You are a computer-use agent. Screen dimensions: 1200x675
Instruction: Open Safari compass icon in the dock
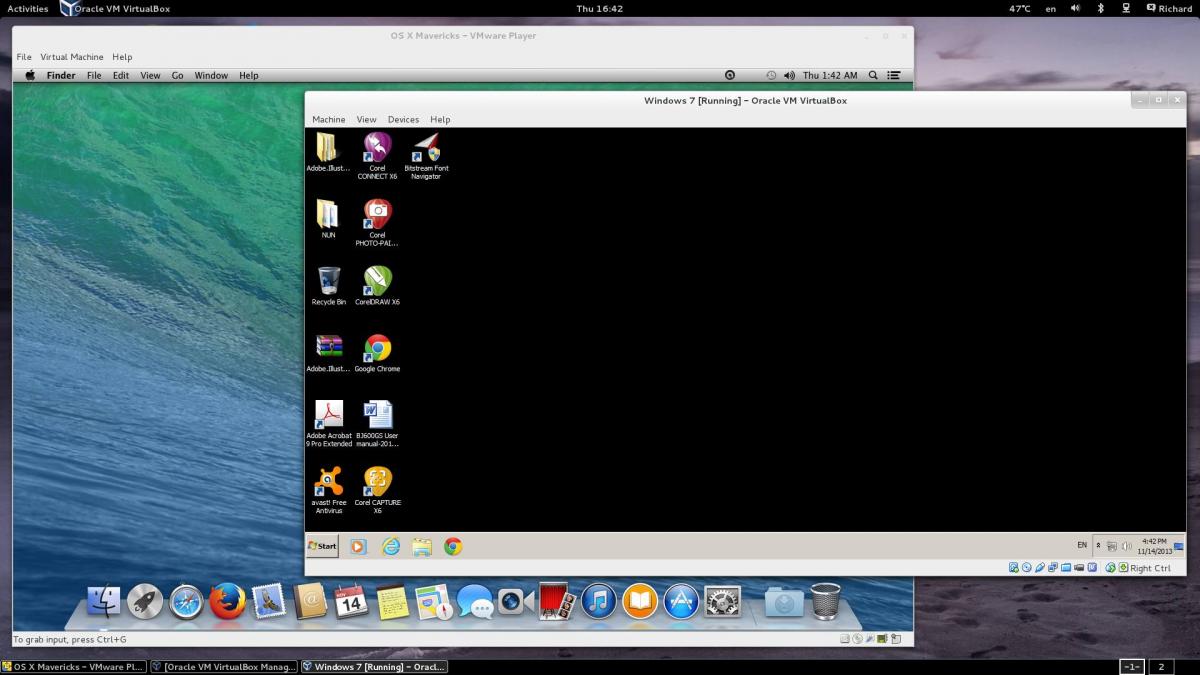coord(186,601)
